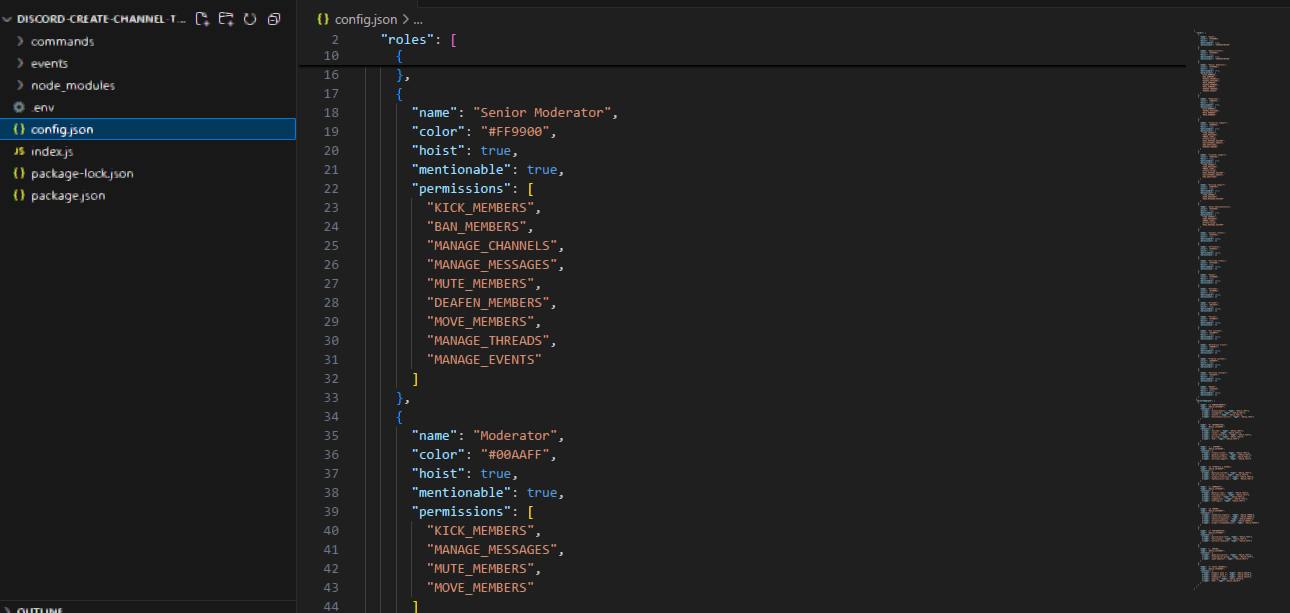Expand the commands folder
This screenshot has height=613, width=1290.
point(21,41)
